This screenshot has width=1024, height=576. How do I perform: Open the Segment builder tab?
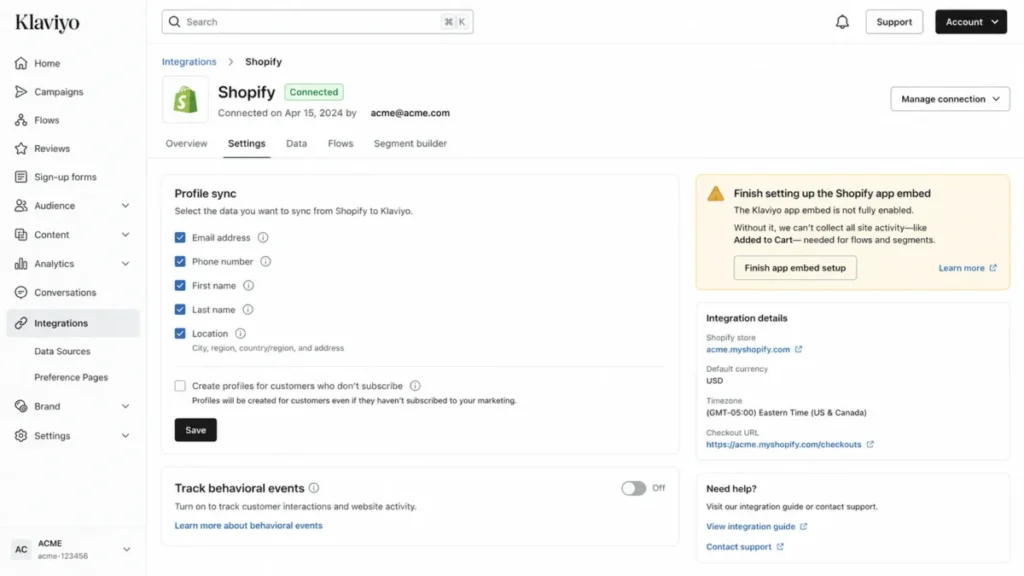coord(410,144)
